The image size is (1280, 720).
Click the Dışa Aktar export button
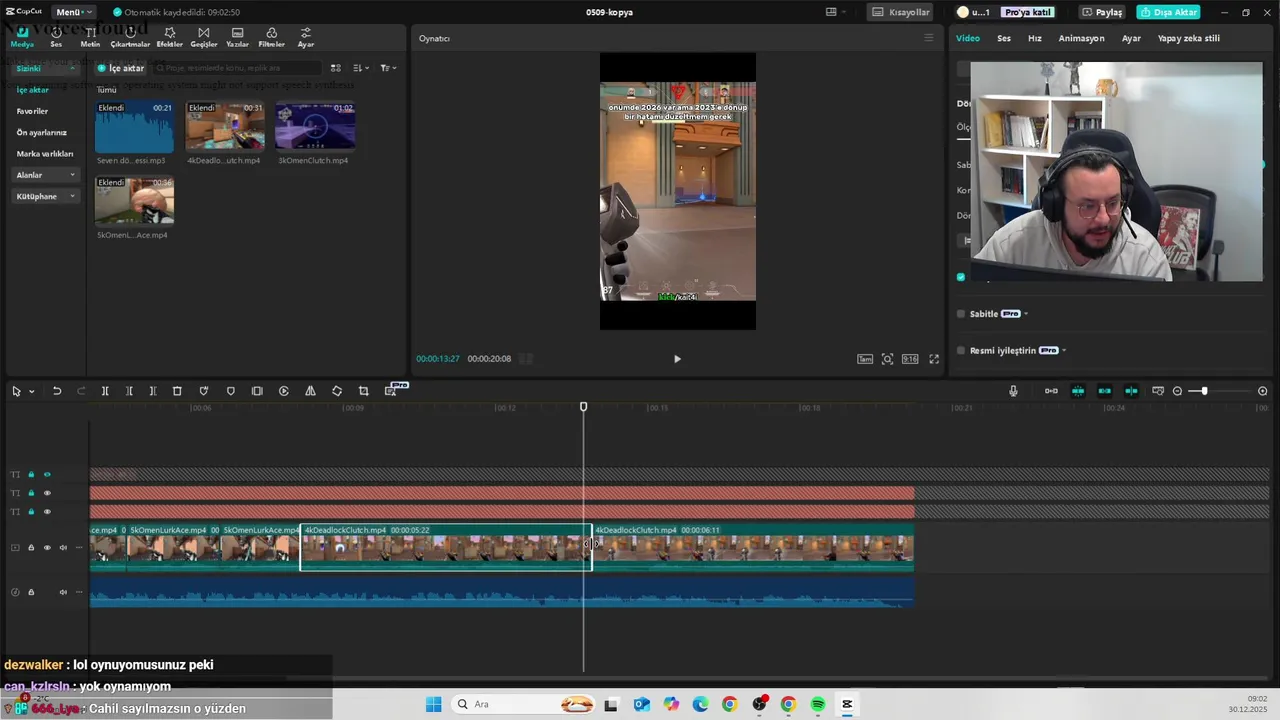pyautogui.click(x=1168, y=12)
